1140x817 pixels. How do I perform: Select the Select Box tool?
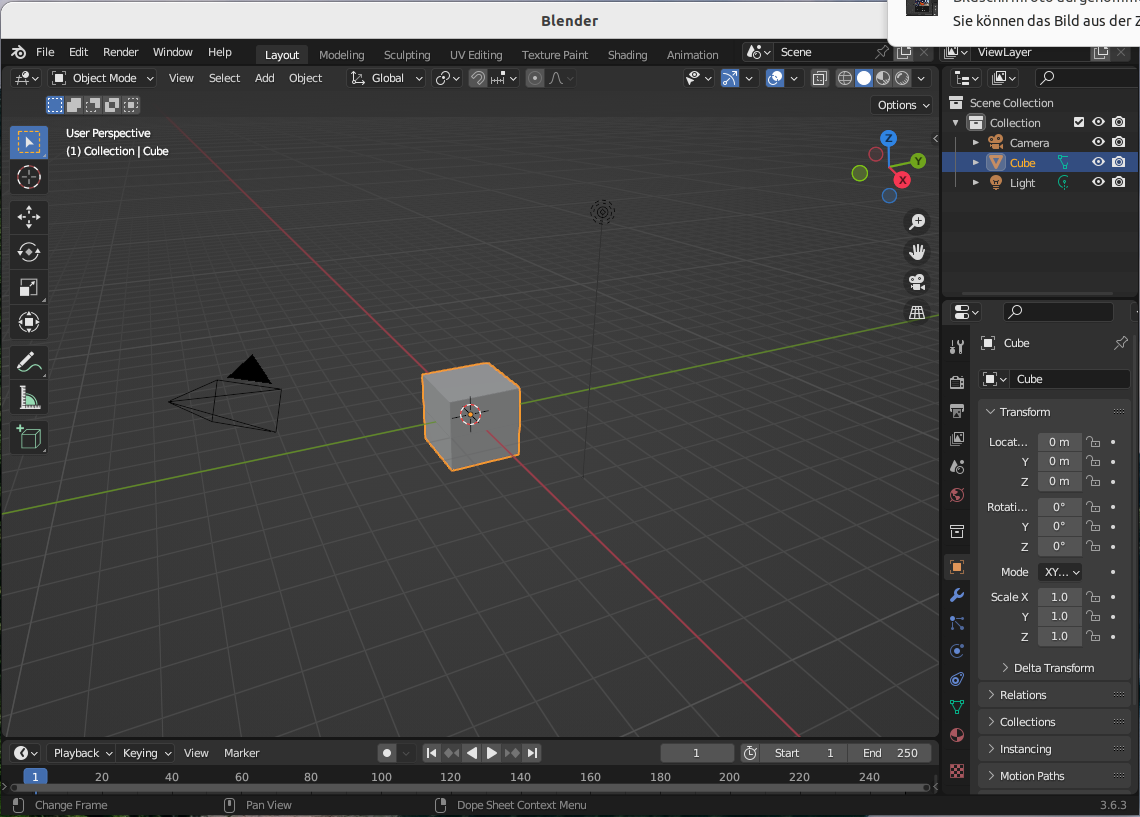(x=28, y=142)
